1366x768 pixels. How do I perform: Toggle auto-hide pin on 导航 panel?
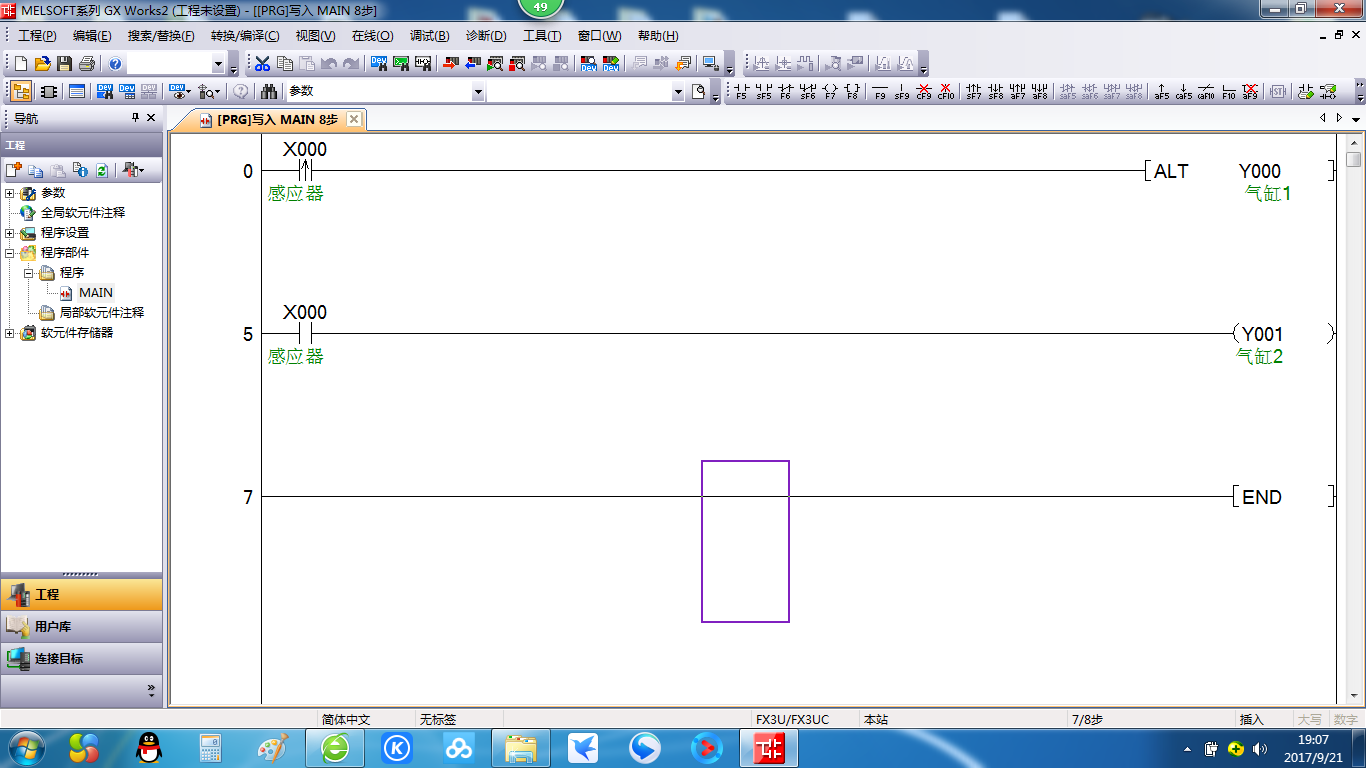(x=136, y=118)
